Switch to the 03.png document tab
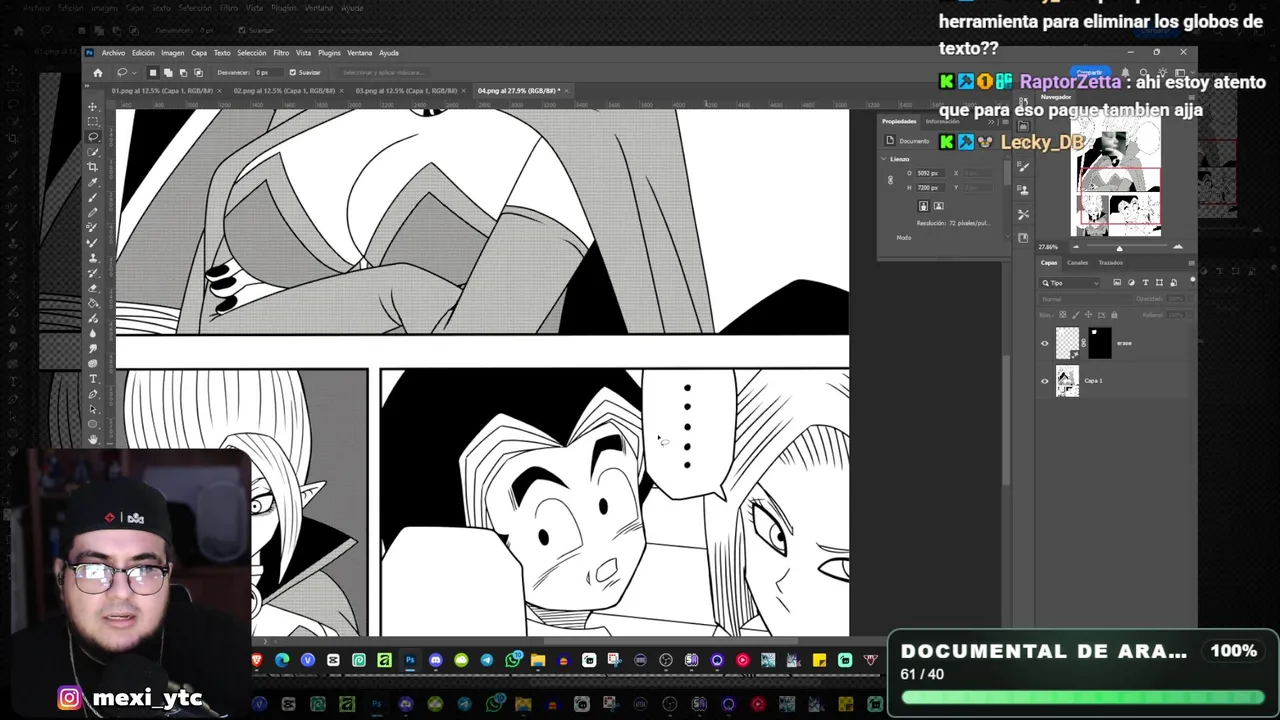Viewport: 1280px width, 720px height. [406, 91]
